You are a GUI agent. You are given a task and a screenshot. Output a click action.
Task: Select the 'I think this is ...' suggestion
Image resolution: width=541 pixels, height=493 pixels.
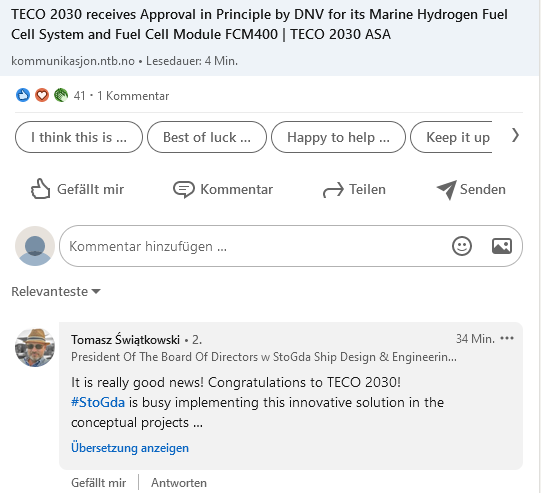pyautogui.click(x=79, y=137)
